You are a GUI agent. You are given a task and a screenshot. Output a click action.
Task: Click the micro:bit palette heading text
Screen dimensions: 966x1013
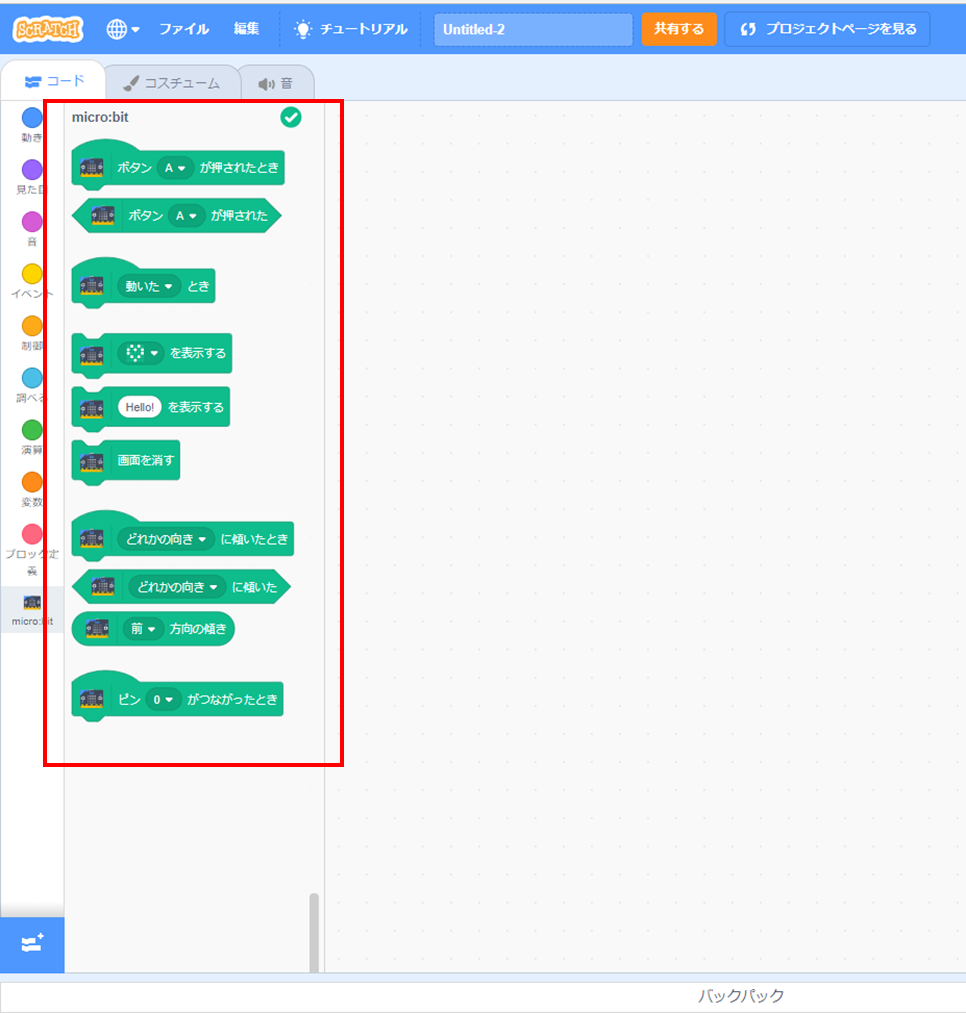click(100, 117)
